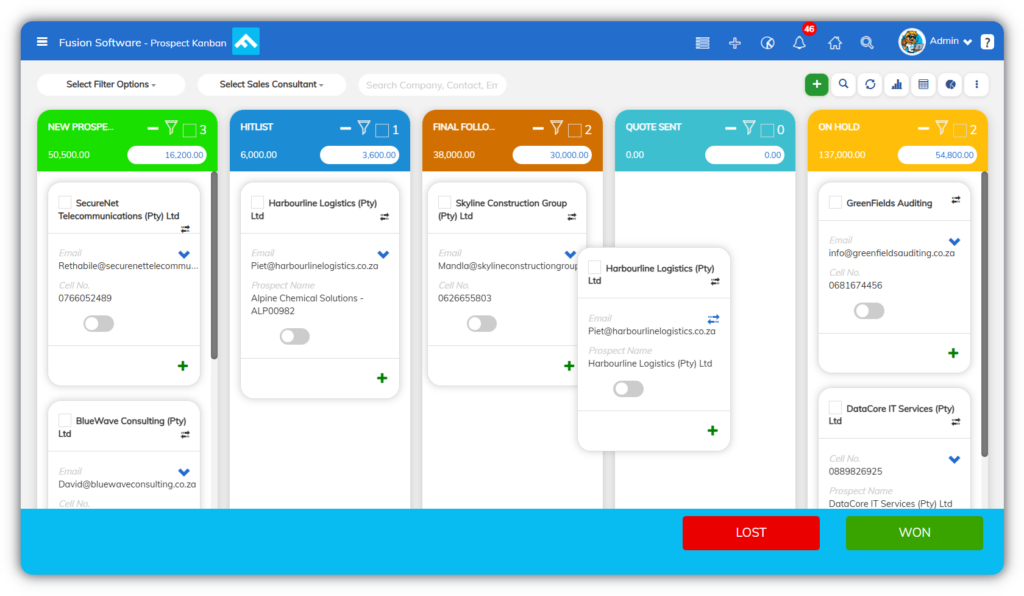The height and width of the screenshot is (596, 1024).
Task: Click the green WON button
Action: point(914,533)
